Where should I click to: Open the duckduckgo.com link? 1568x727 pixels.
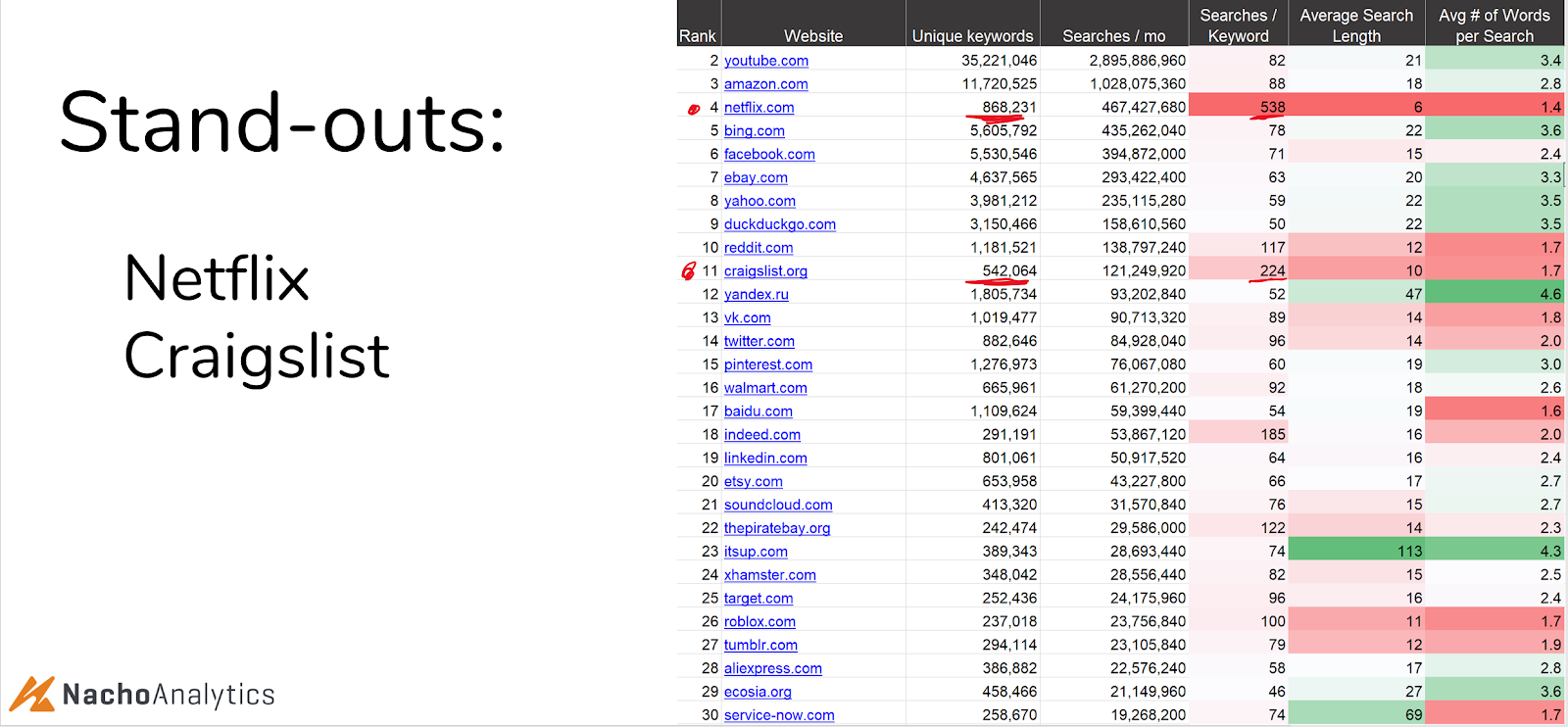coord(780,224)
